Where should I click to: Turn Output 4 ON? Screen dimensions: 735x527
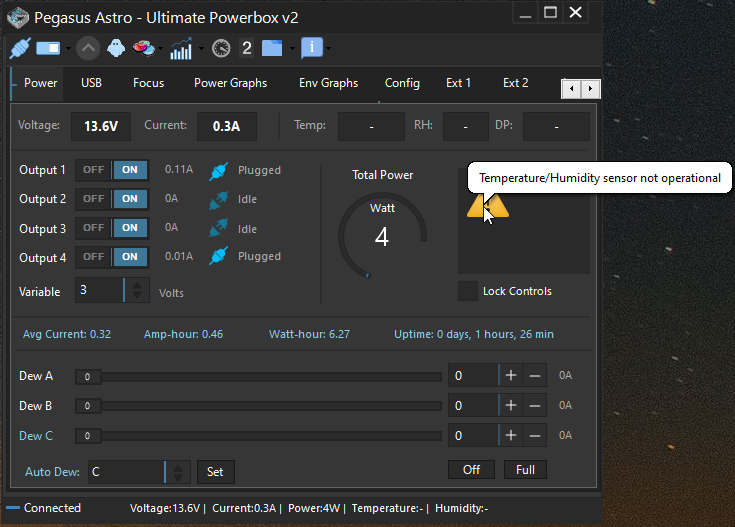130,257
